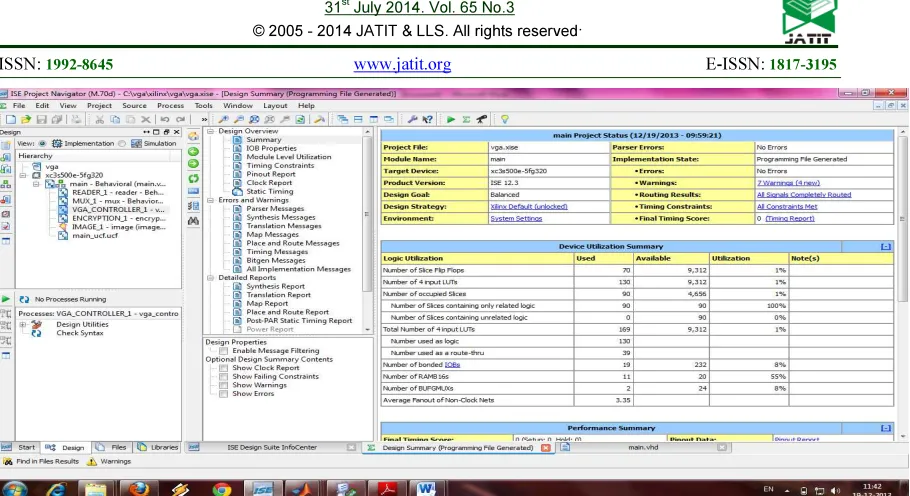Collapse the Detailed Reports section
Viewport: 910px width, 496px height.
(x=211, y=278)
